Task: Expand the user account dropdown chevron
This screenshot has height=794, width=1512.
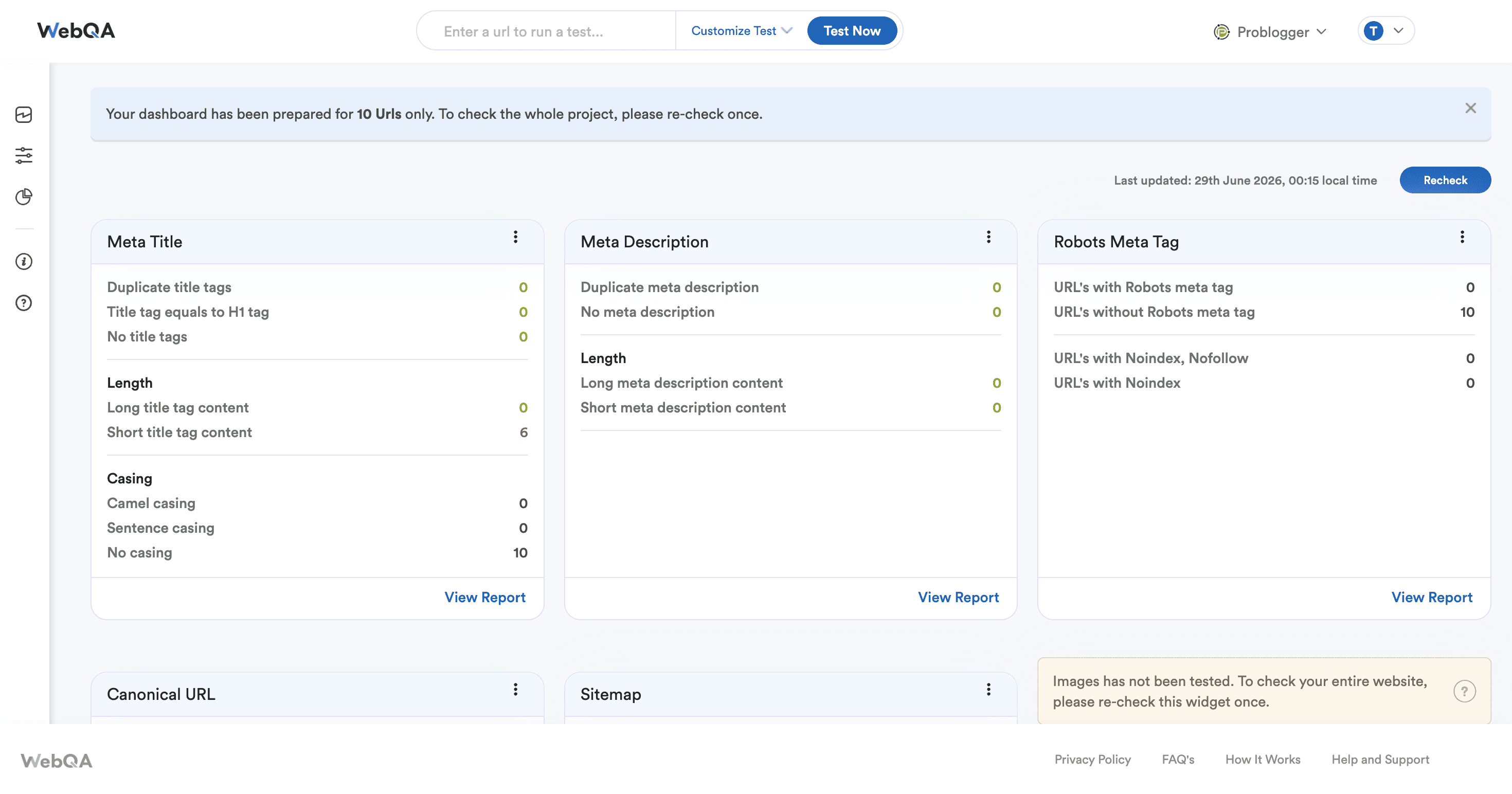Action: coord(1399,30)
